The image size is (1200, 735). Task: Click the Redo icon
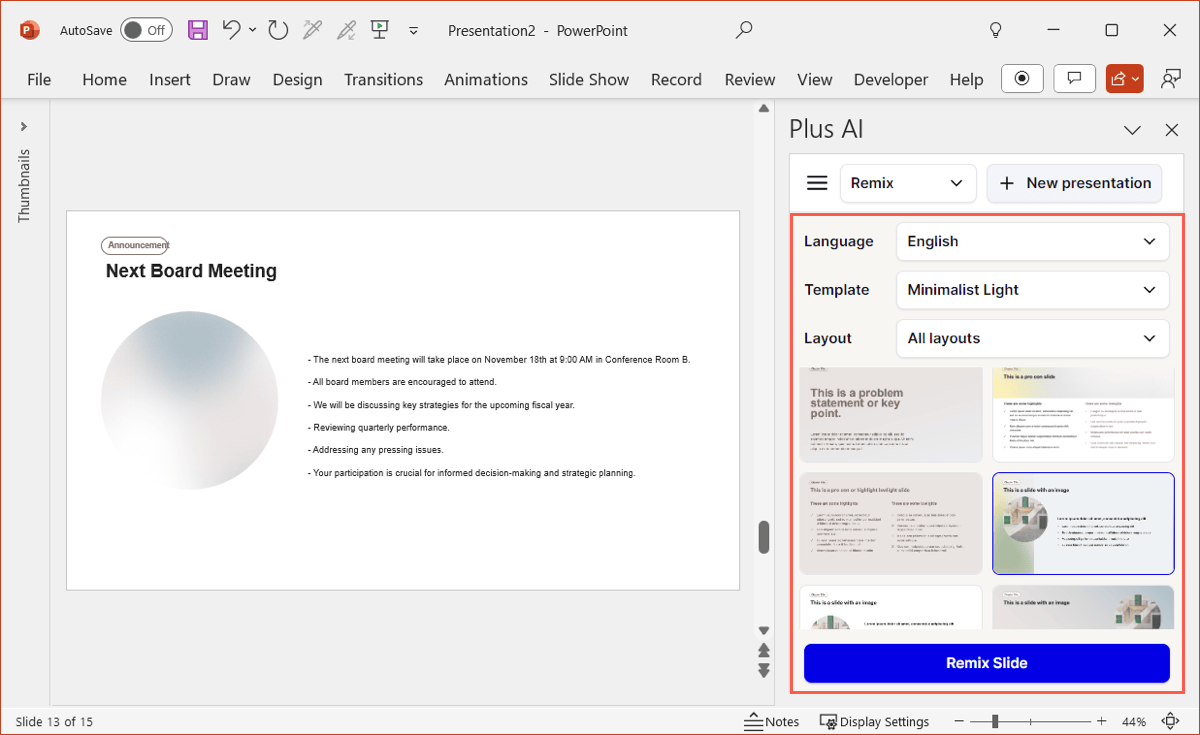pos(276,30)
